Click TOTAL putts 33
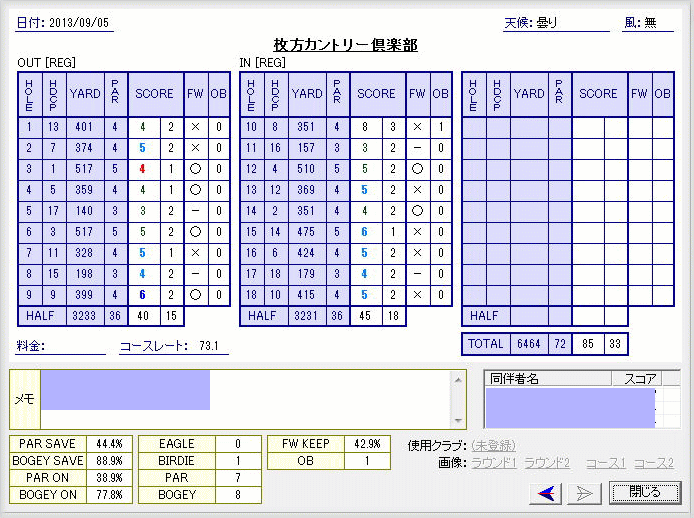The image size is (694, 518). pyautogui.click(x=615, y=344)
